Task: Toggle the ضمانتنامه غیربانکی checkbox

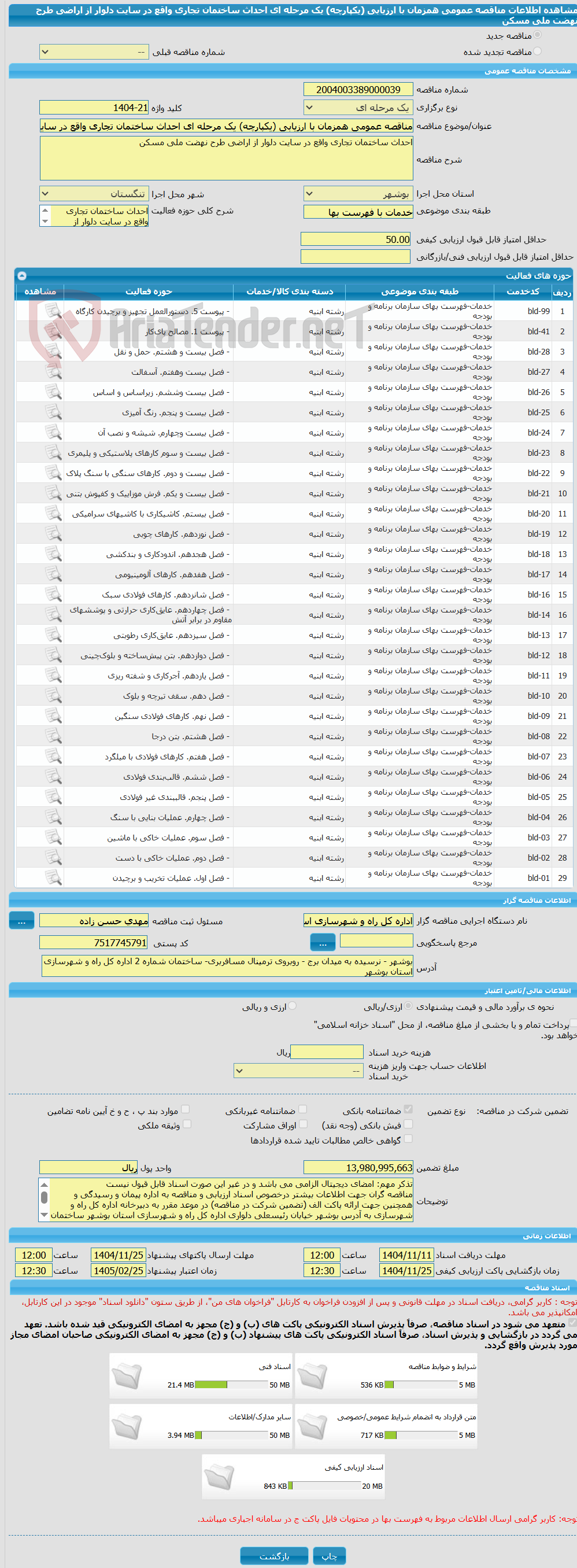Action: [303, 1110]
